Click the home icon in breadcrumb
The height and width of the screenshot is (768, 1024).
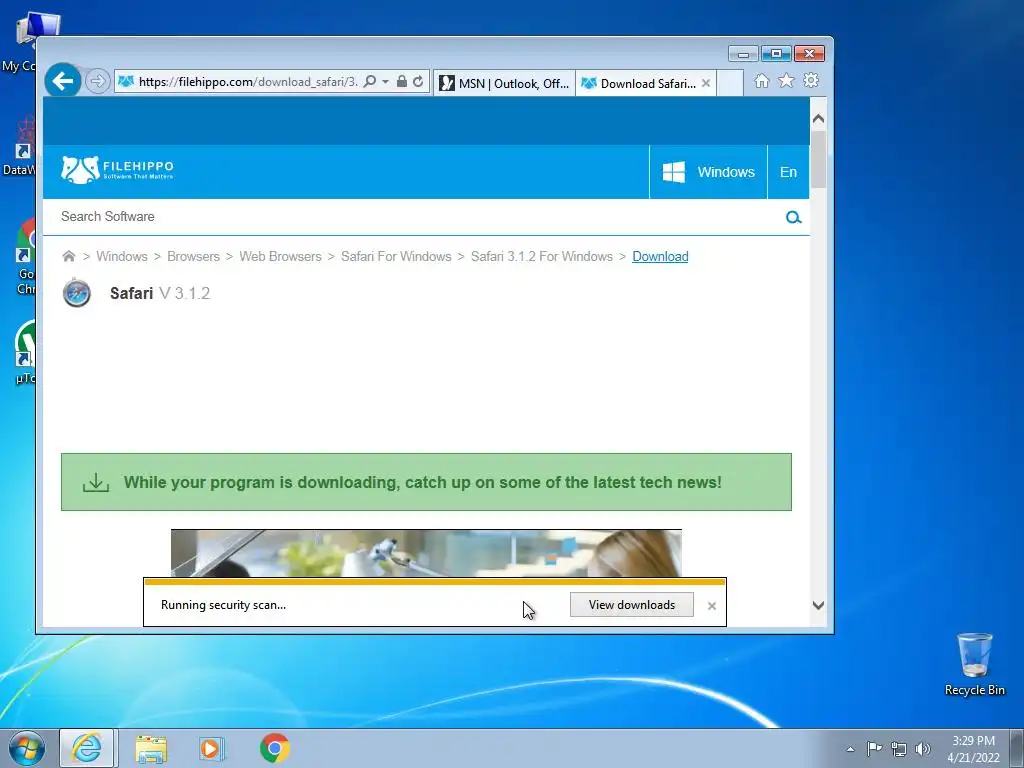point(69,256)
